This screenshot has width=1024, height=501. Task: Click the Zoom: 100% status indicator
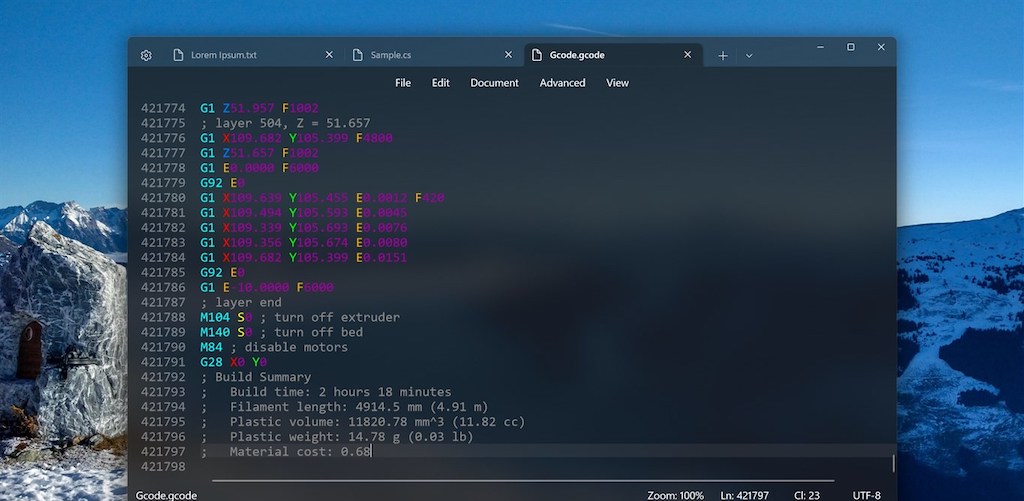tap(676, 495)
